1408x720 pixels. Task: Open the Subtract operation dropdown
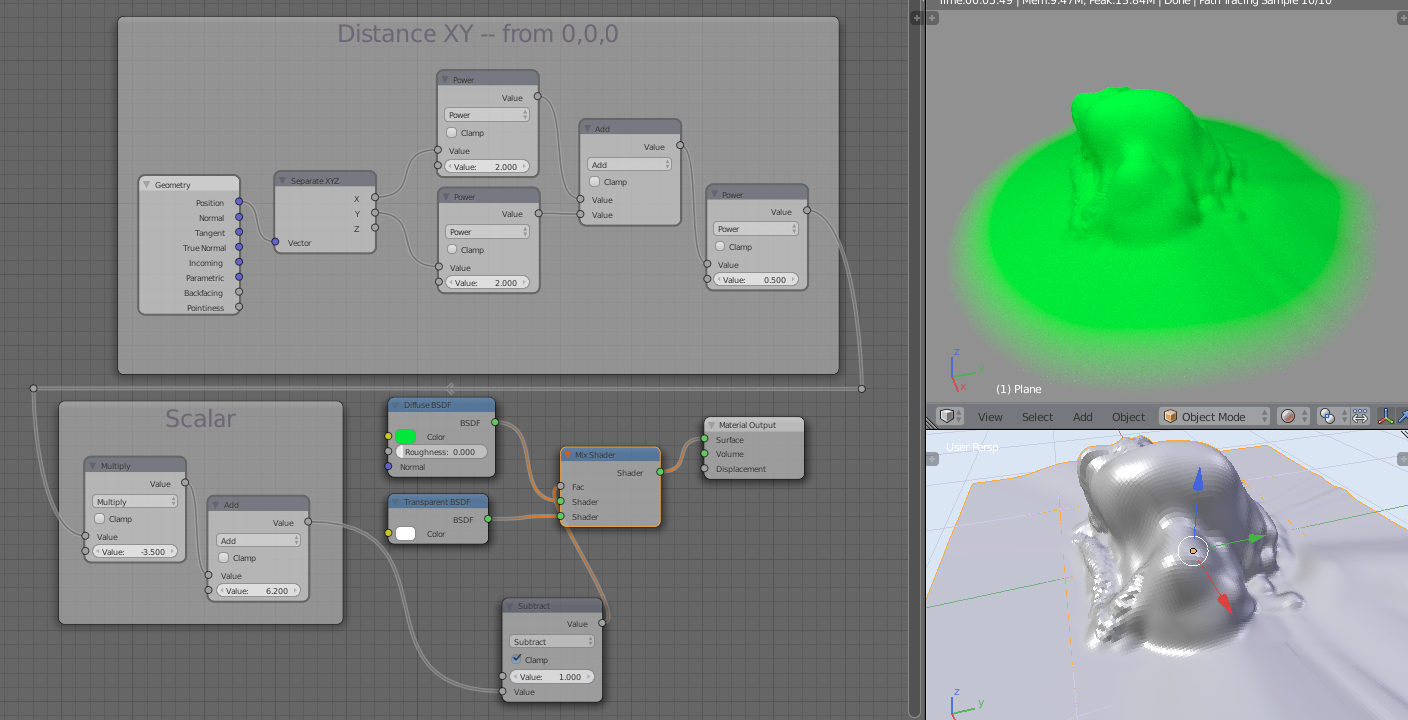pos(552,641)
